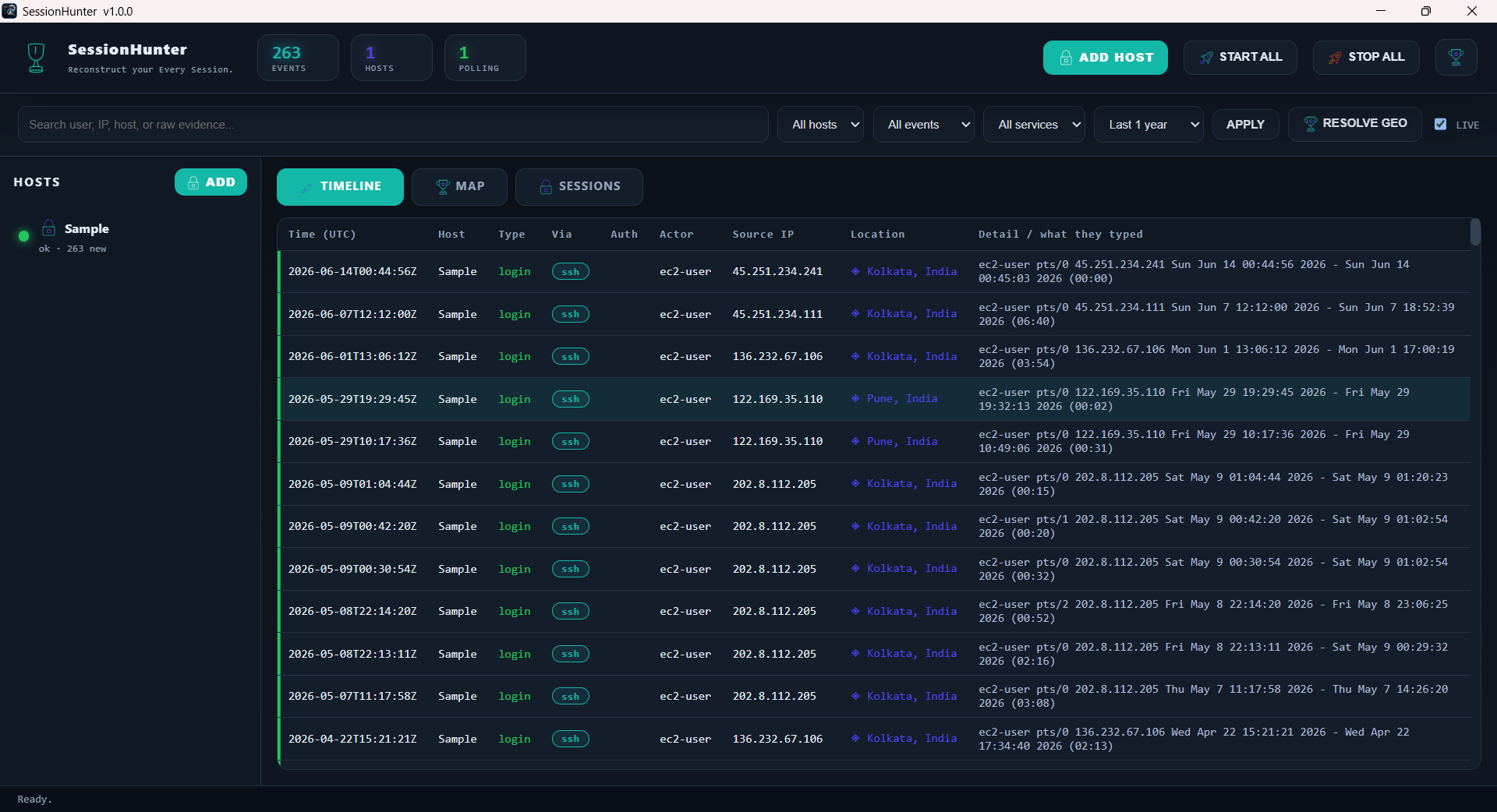The image size is (1497, 812).
Task: Click the 263 events counter card
Action: pyautogui.click(x=298, y=58)
